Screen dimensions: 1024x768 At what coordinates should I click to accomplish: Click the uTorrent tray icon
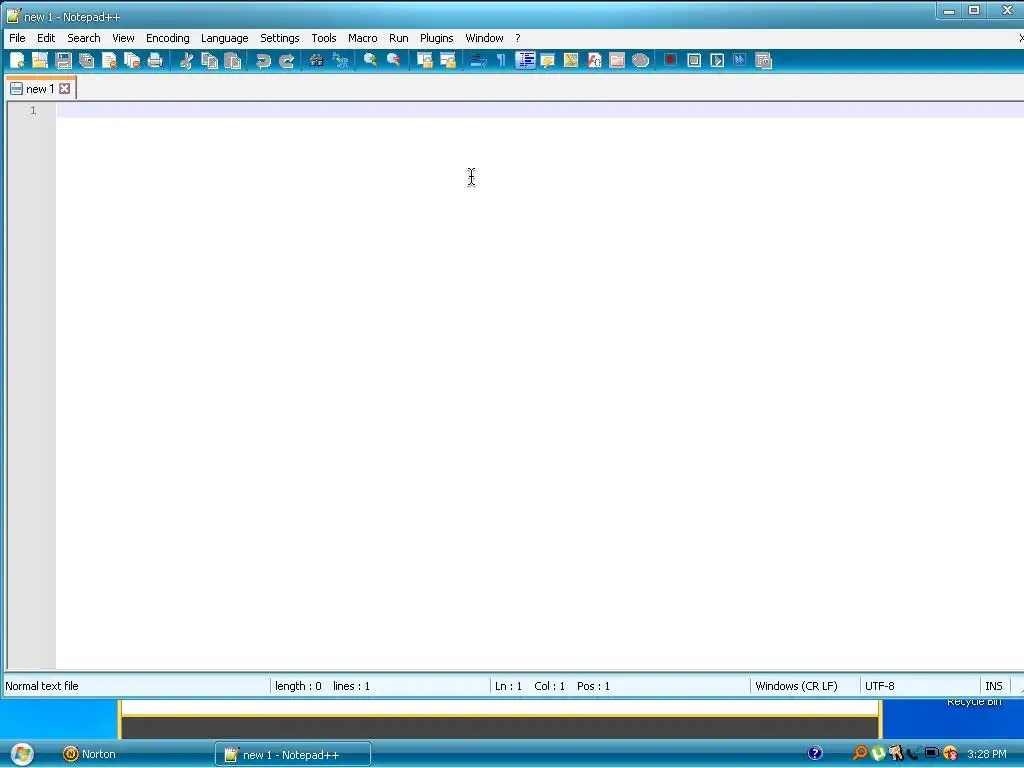pos(878,753)
